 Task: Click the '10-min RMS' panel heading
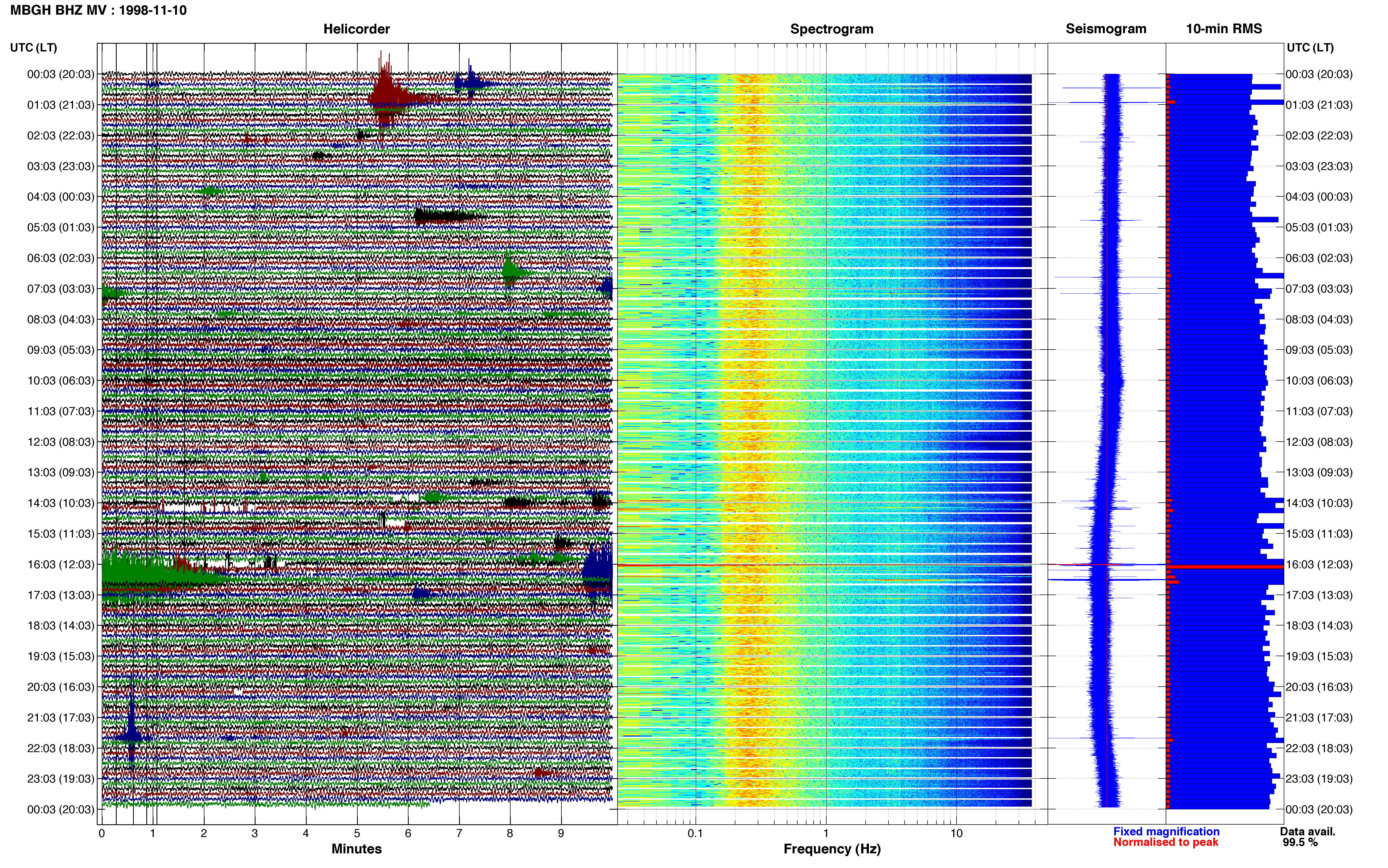click(1224, 29)
